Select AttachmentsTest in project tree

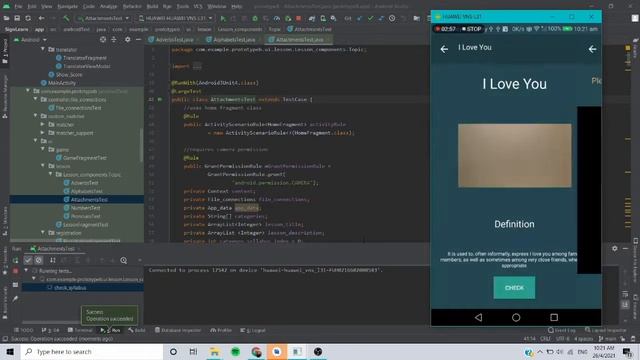tap(89, 200)
